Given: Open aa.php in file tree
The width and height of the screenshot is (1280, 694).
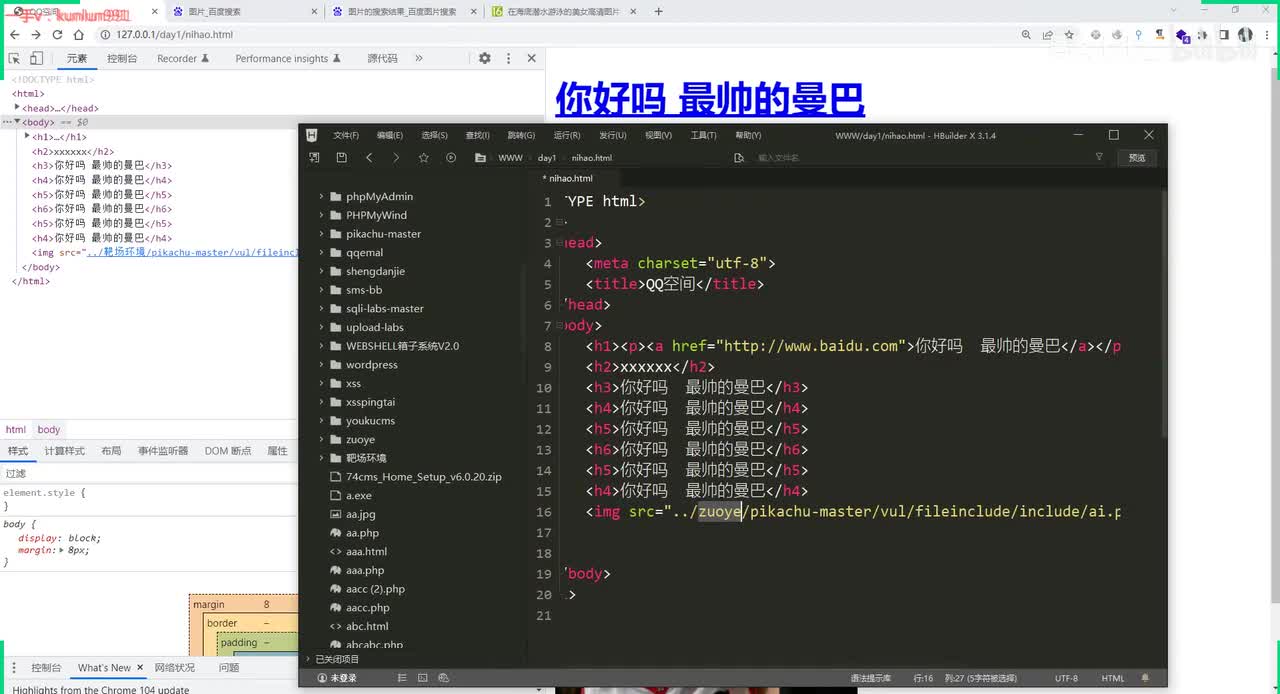Looking at the screenshot, I should [x=362, y=533].
